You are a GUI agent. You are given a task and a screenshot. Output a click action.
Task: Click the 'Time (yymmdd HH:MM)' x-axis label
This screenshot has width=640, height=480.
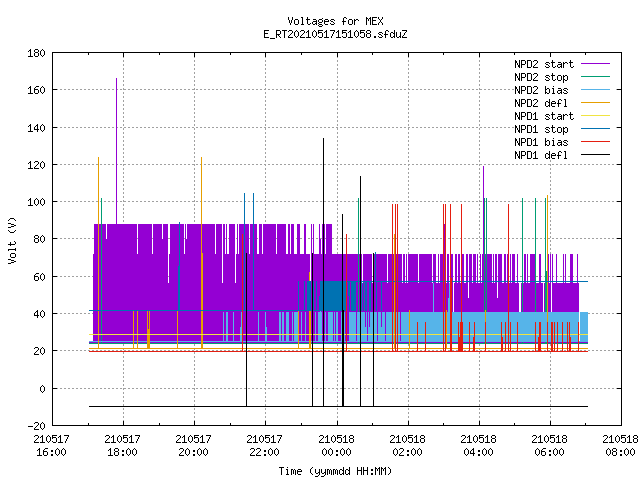[x=335, y=471]
